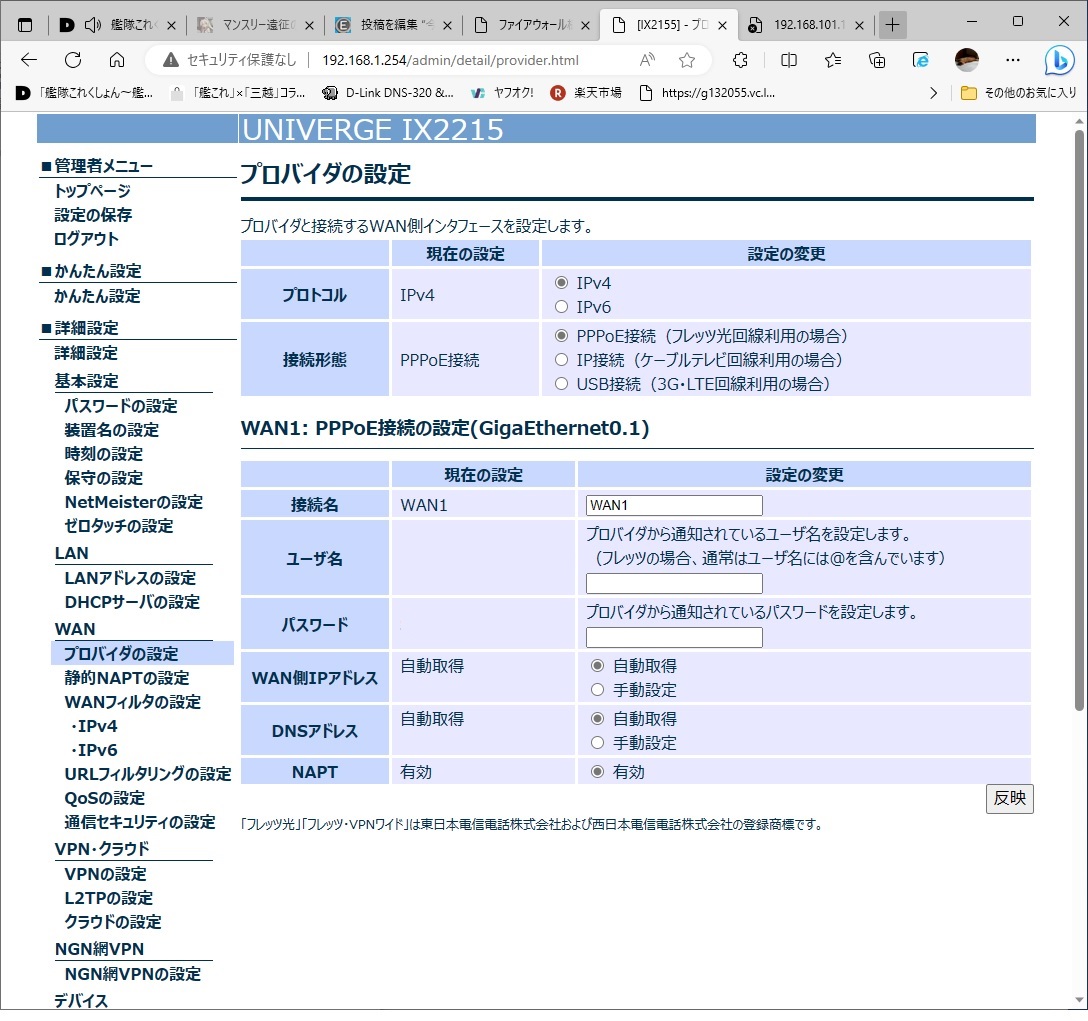Mute audio on the 艦隊これ tab
This screenshot has height=1021, width=1088.
pyautogui.click(x=92, y=26)
